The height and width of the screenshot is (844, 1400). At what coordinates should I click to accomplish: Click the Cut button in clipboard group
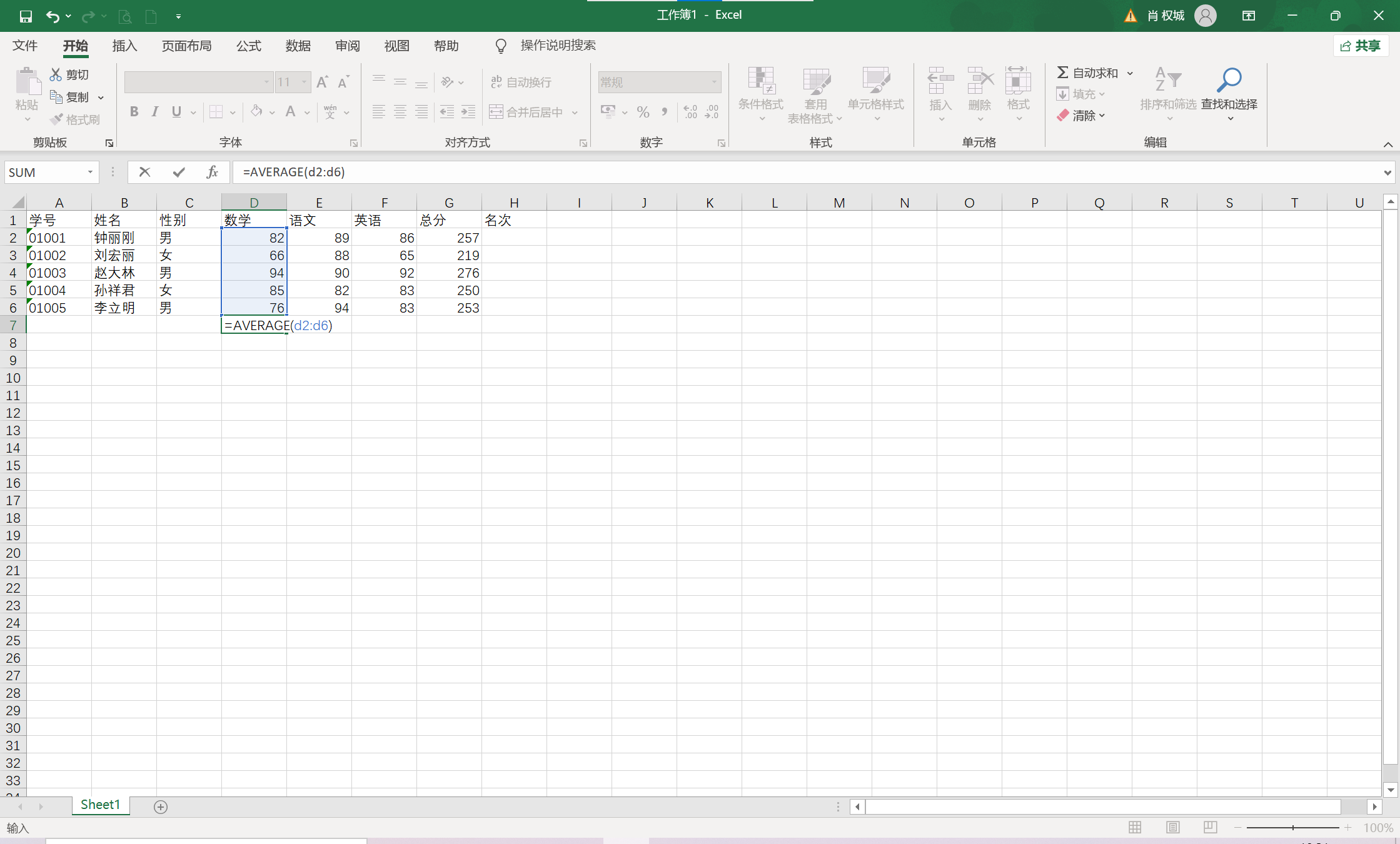click(69, 74)
